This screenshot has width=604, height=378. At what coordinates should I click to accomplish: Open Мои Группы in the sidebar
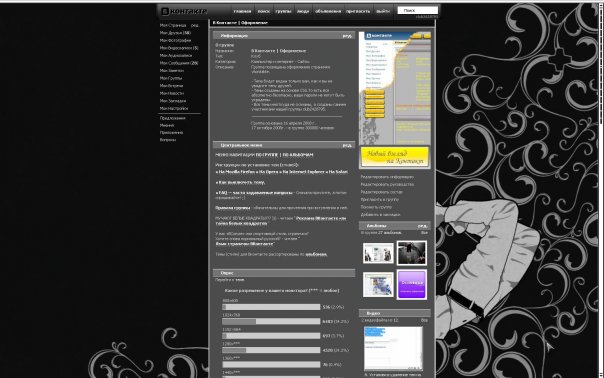[171, 78]
